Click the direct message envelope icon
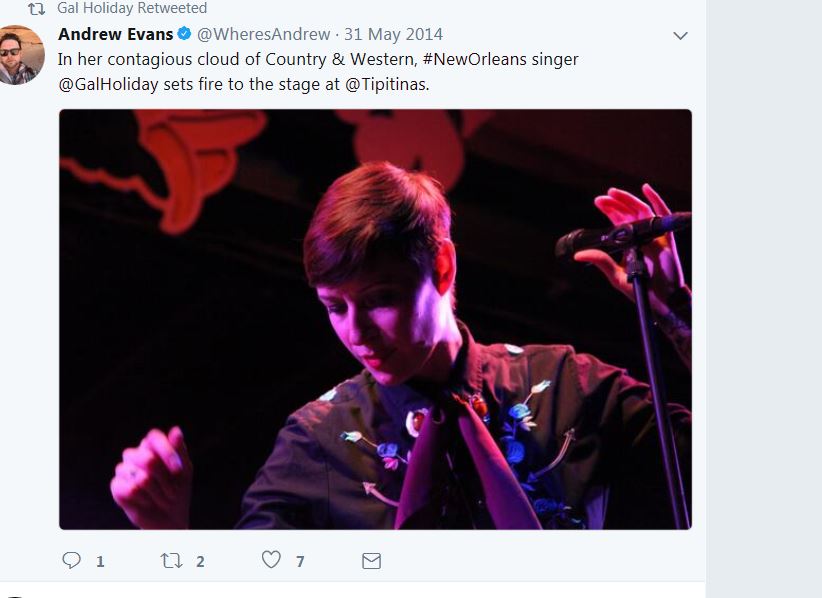The height and width of the screenshot is (598, 822). click(370, 561)
